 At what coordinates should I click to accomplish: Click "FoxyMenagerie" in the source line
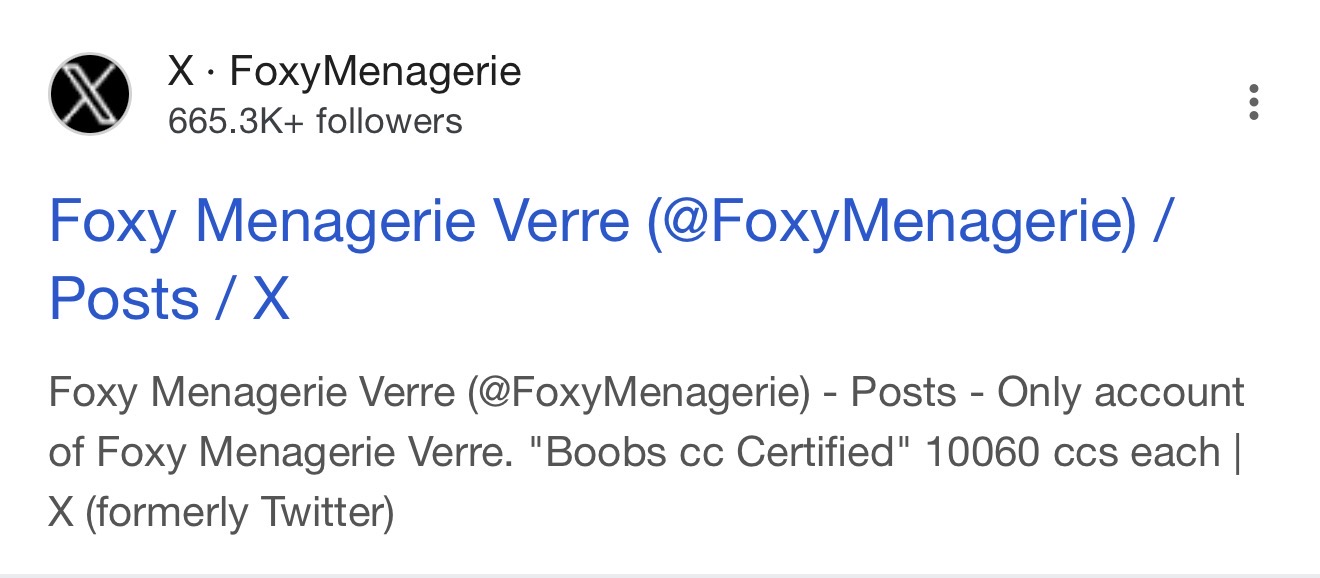pos(375,72)
